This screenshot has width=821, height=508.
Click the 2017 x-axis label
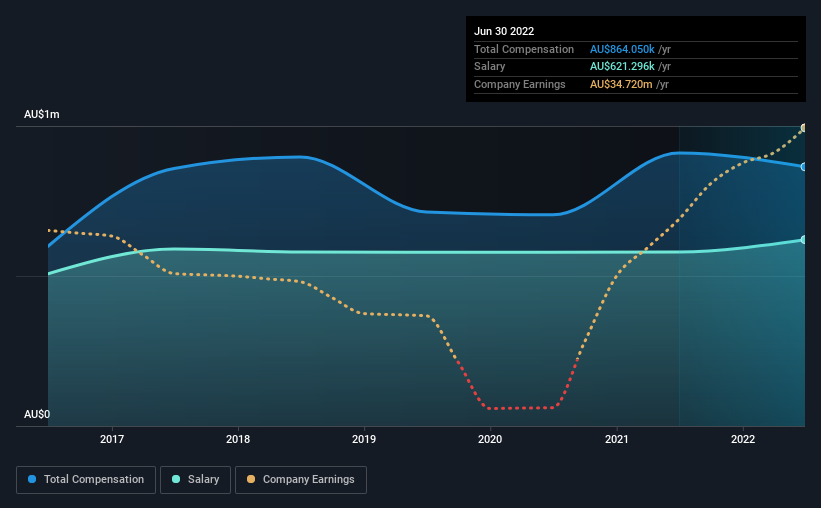112,439
